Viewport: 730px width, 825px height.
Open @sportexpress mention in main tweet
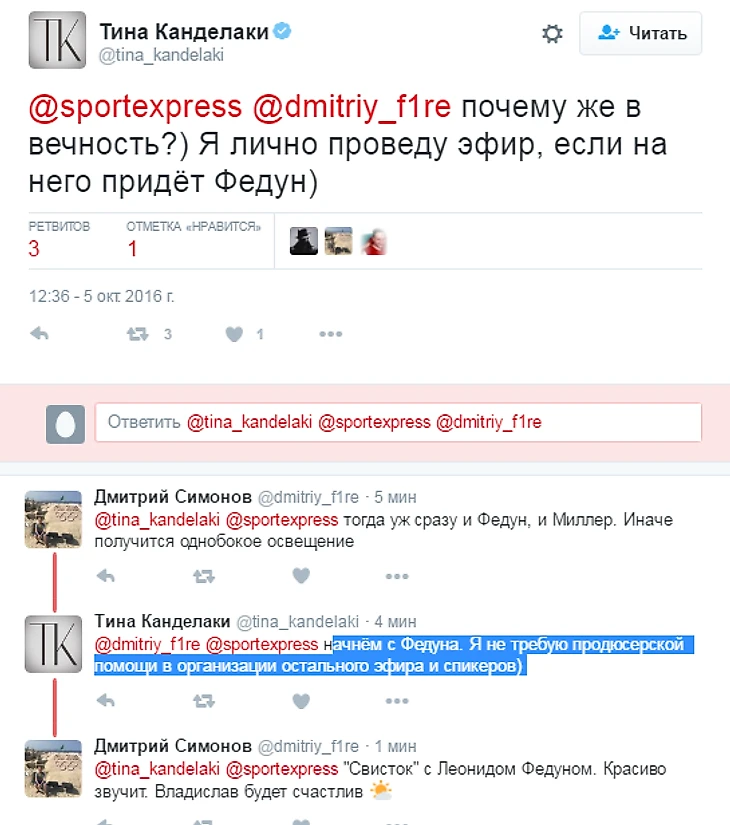tap(135, 107)
